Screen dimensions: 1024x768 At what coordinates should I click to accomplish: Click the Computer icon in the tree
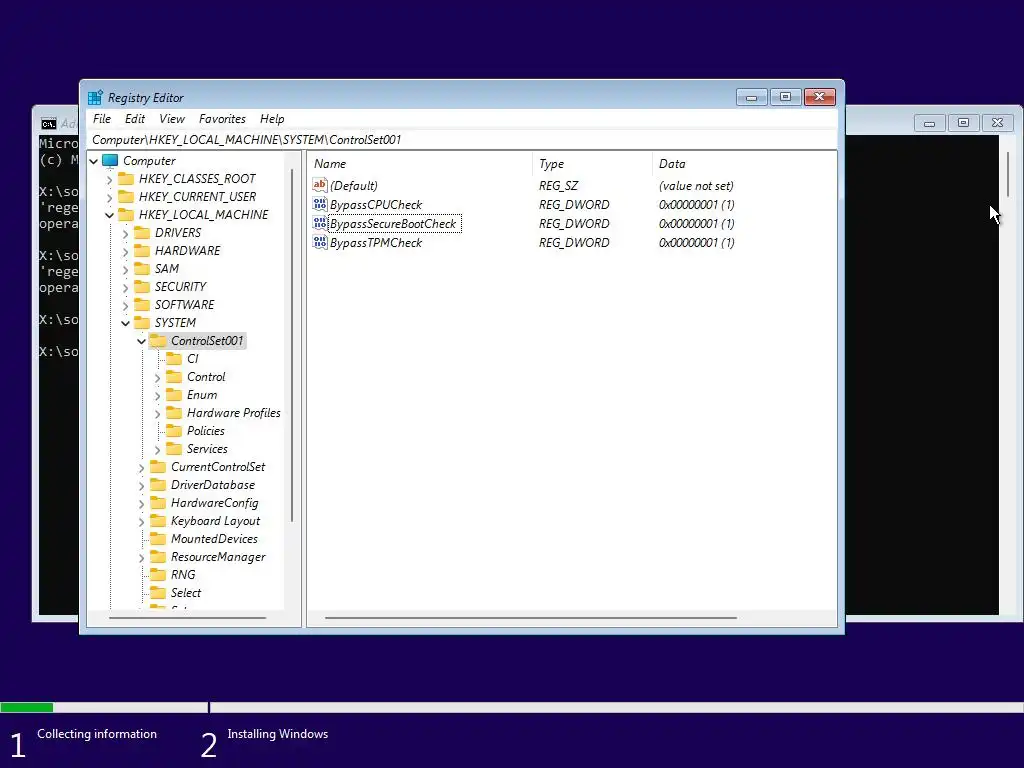110,161
